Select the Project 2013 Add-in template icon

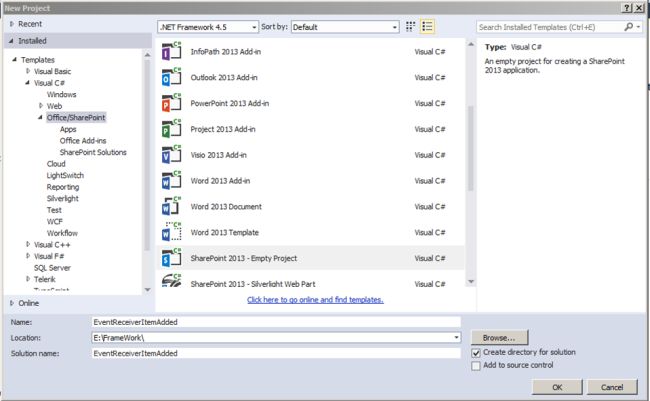pyautogui.click(x=171, y=129)
